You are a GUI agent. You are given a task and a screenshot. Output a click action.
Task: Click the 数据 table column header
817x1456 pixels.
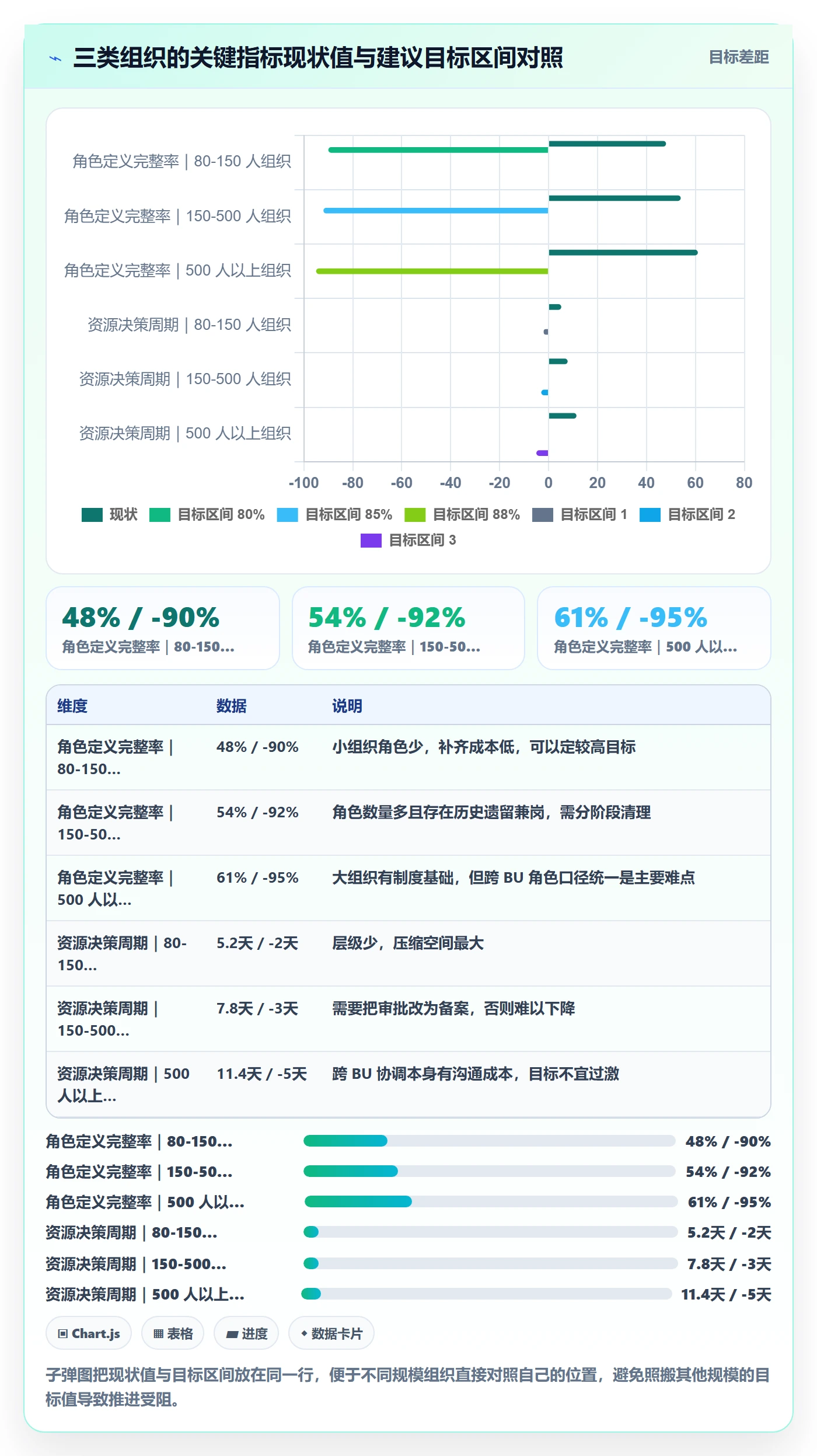[232, 706]
